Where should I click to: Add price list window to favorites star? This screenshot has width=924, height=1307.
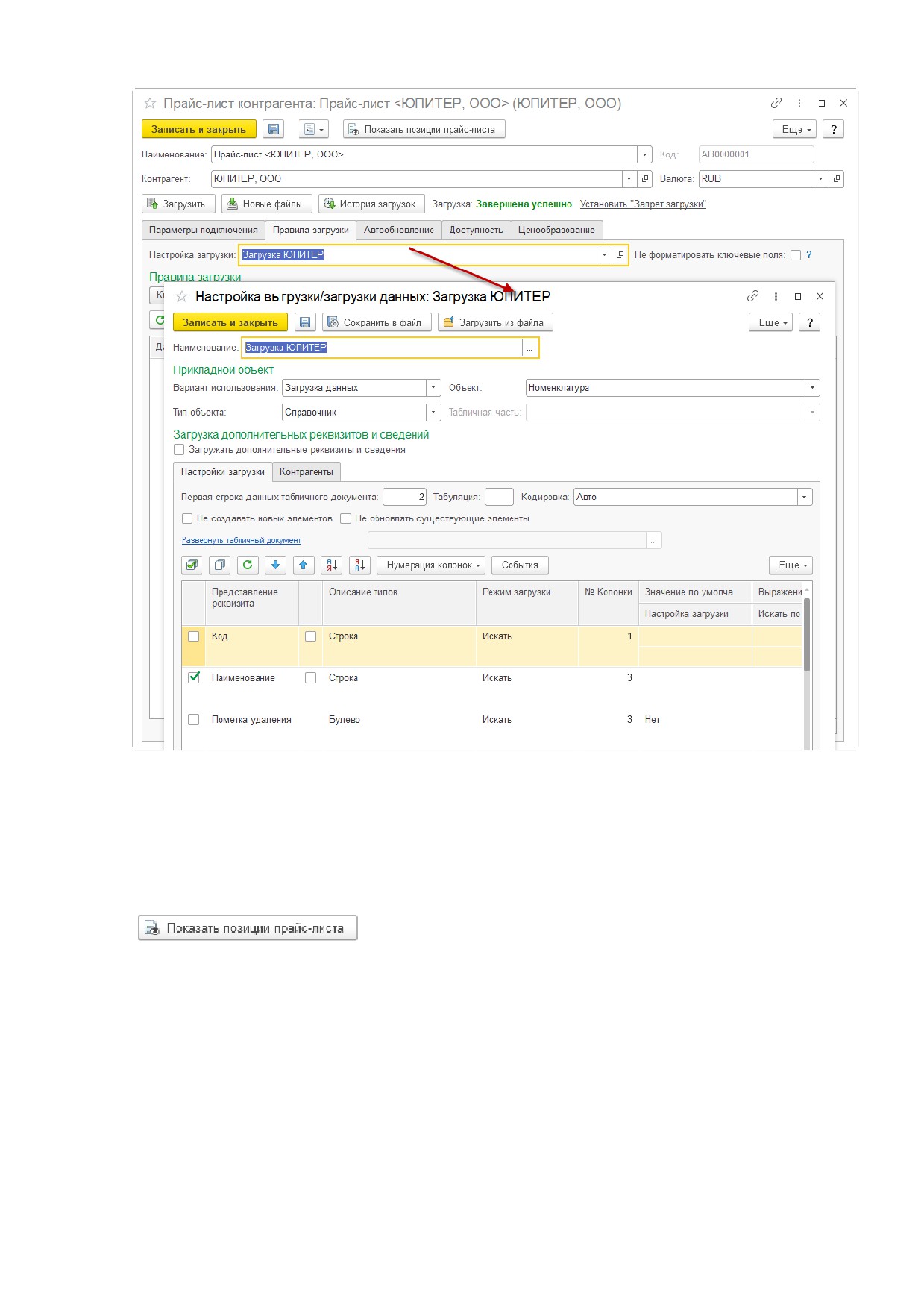[x=150, y=104]
